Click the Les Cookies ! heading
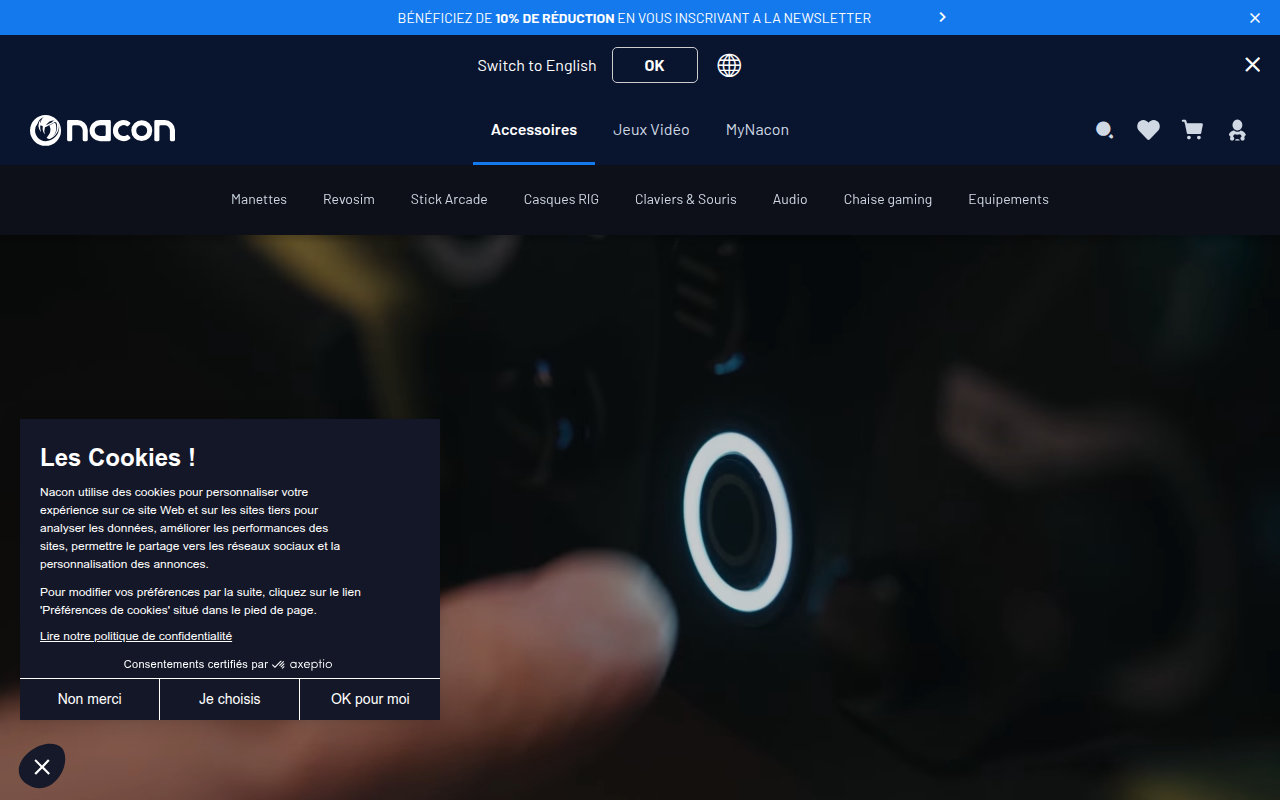1280x800 pixels. pyautogui.click(x=118, y=457)
